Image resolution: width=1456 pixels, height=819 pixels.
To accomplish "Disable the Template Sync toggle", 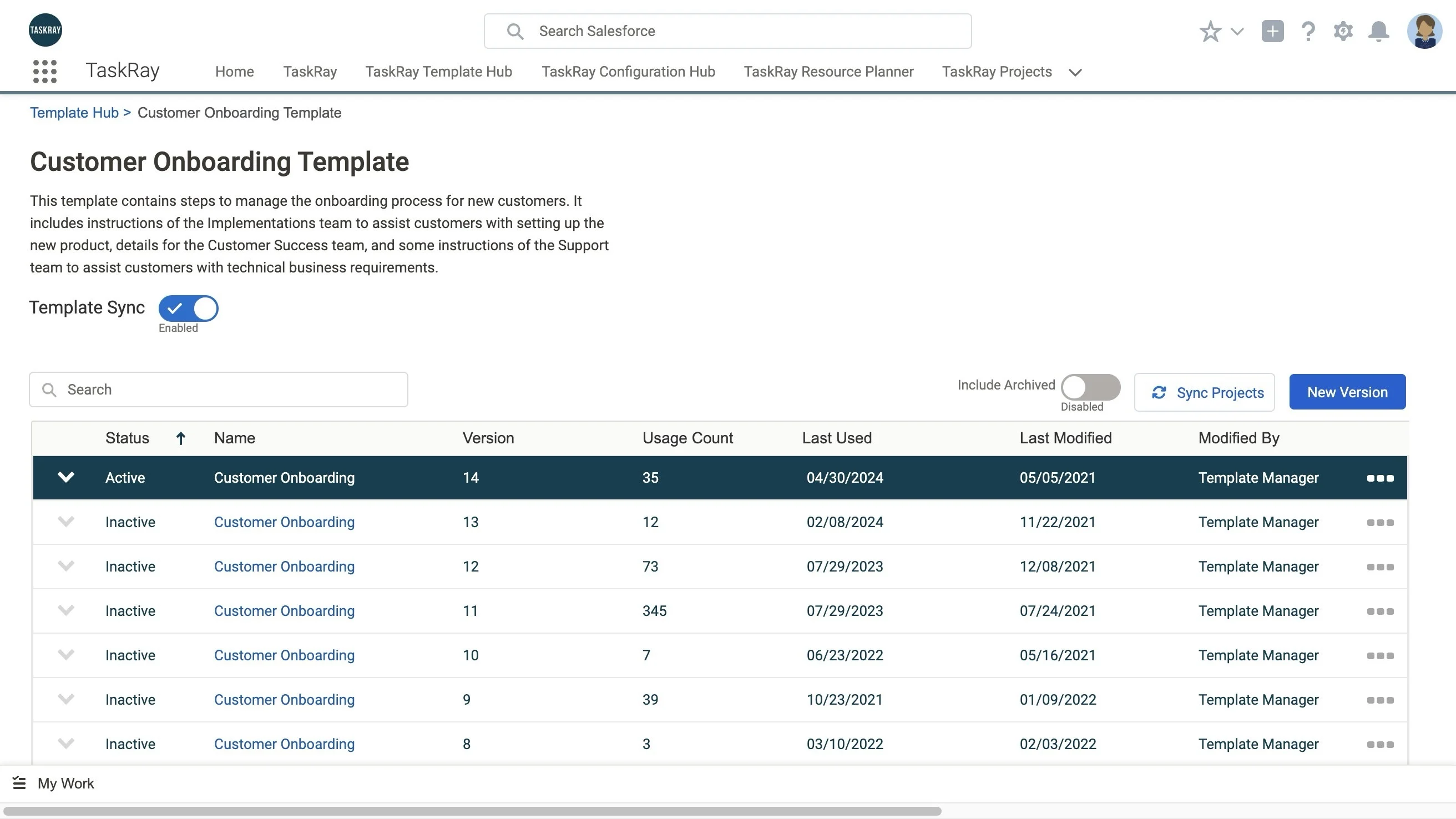I will [x=188, y=308].
